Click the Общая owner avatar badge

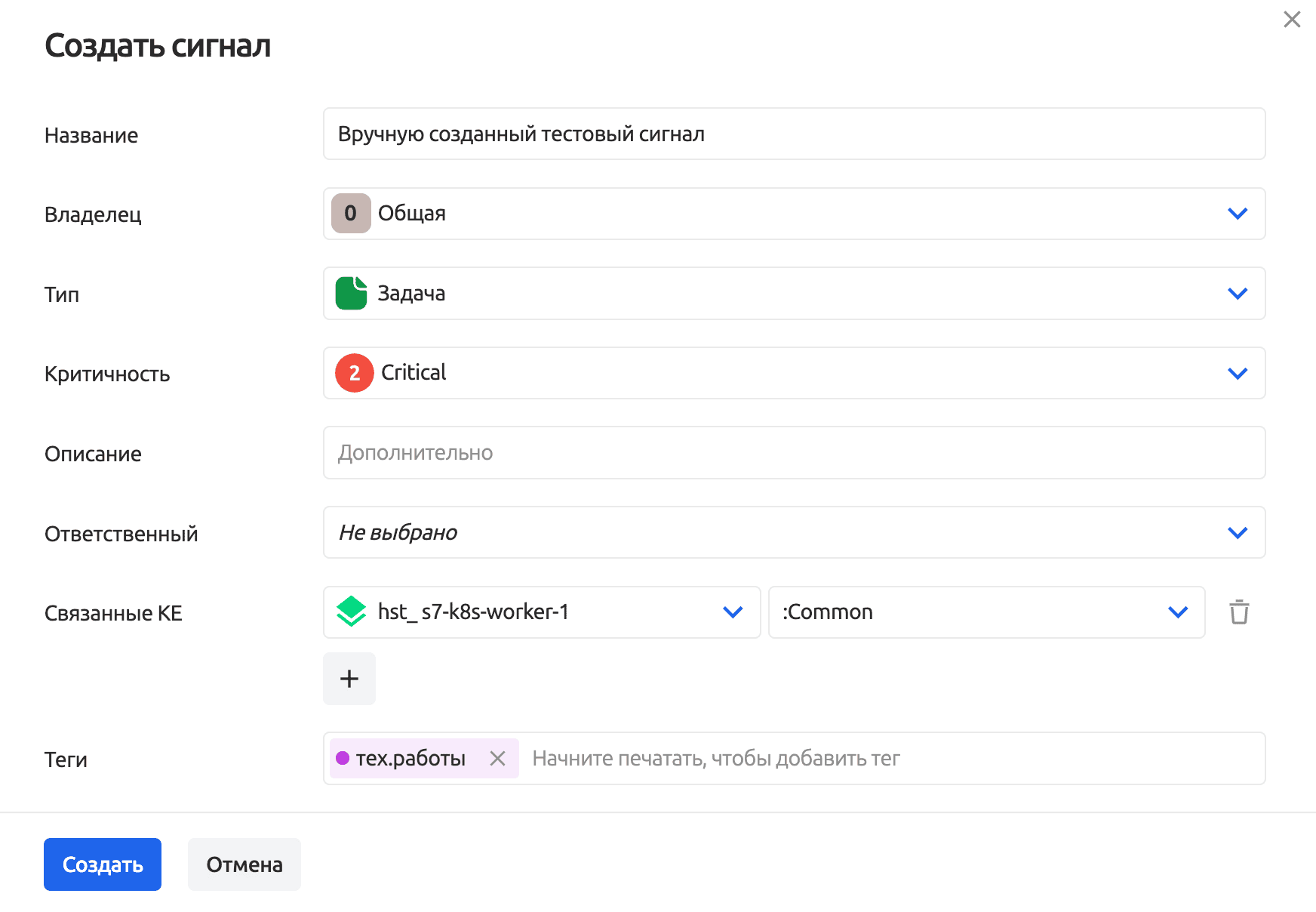click(351, 214)
